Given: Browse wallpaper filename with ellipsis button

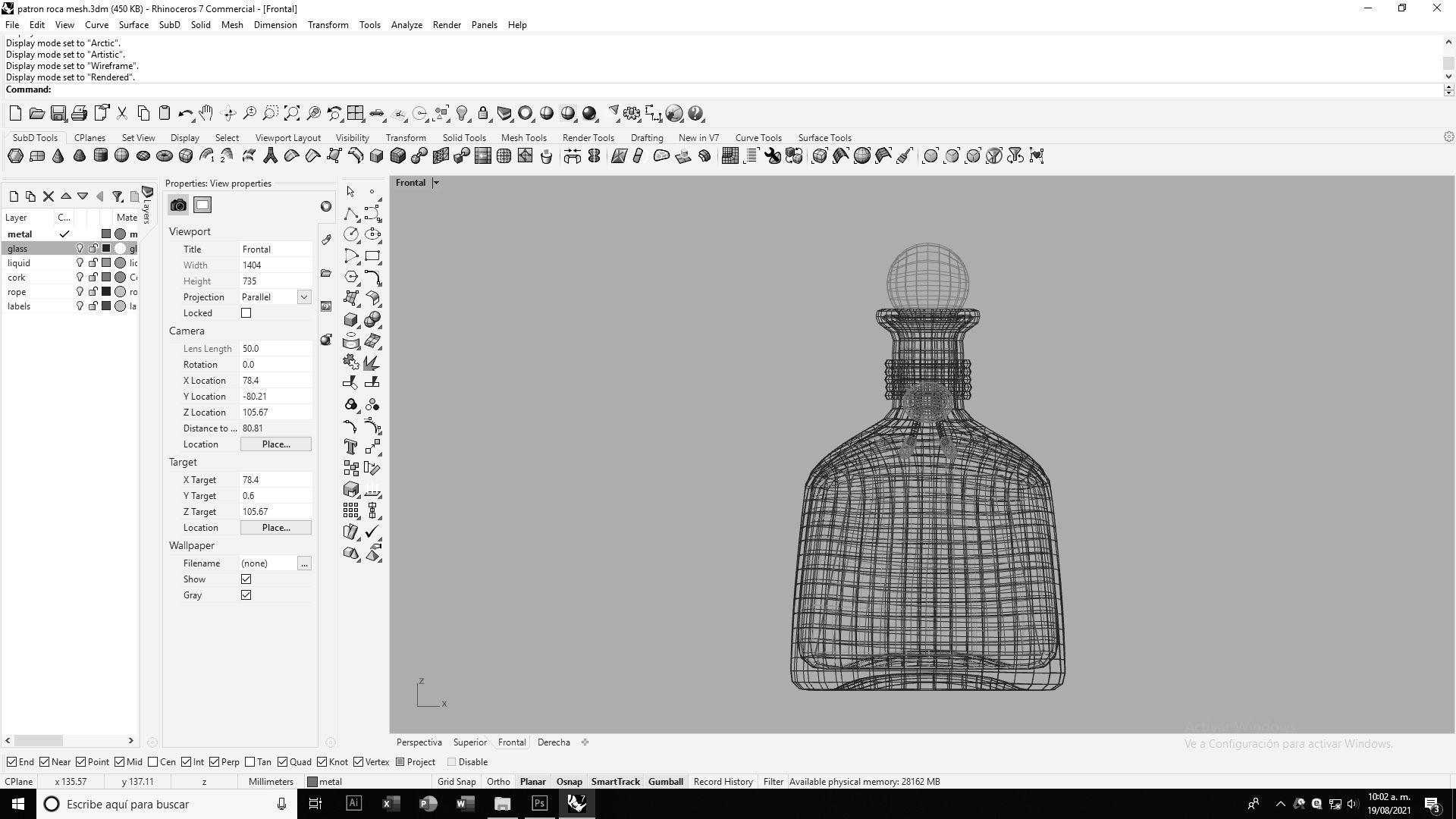Looking at the screenshot, I should (x=304, y=563).
